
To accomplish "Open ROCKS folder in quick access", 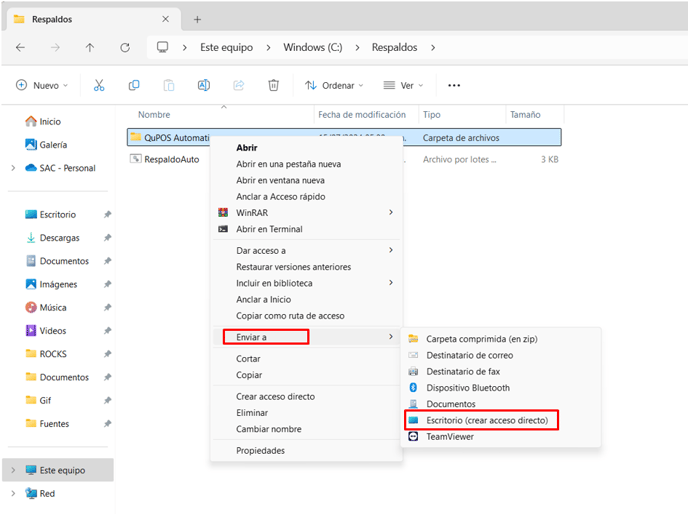I will click(x=46, y=354).
